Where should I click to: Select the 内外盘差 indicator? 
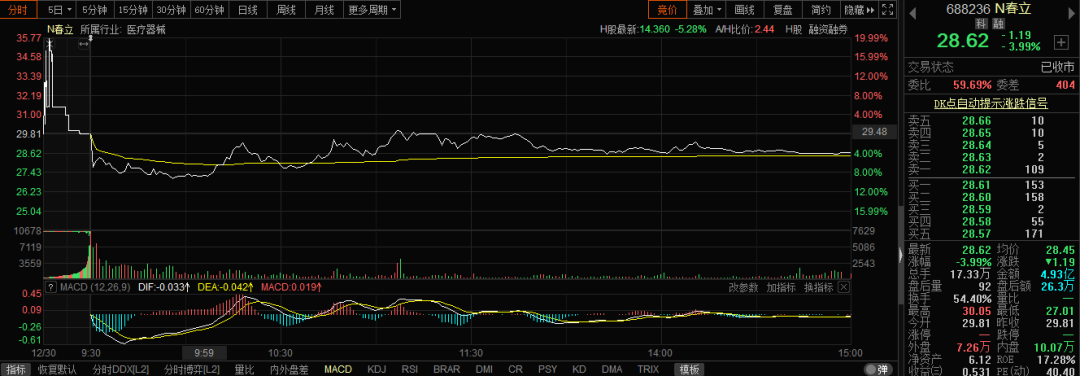point(289,369)
